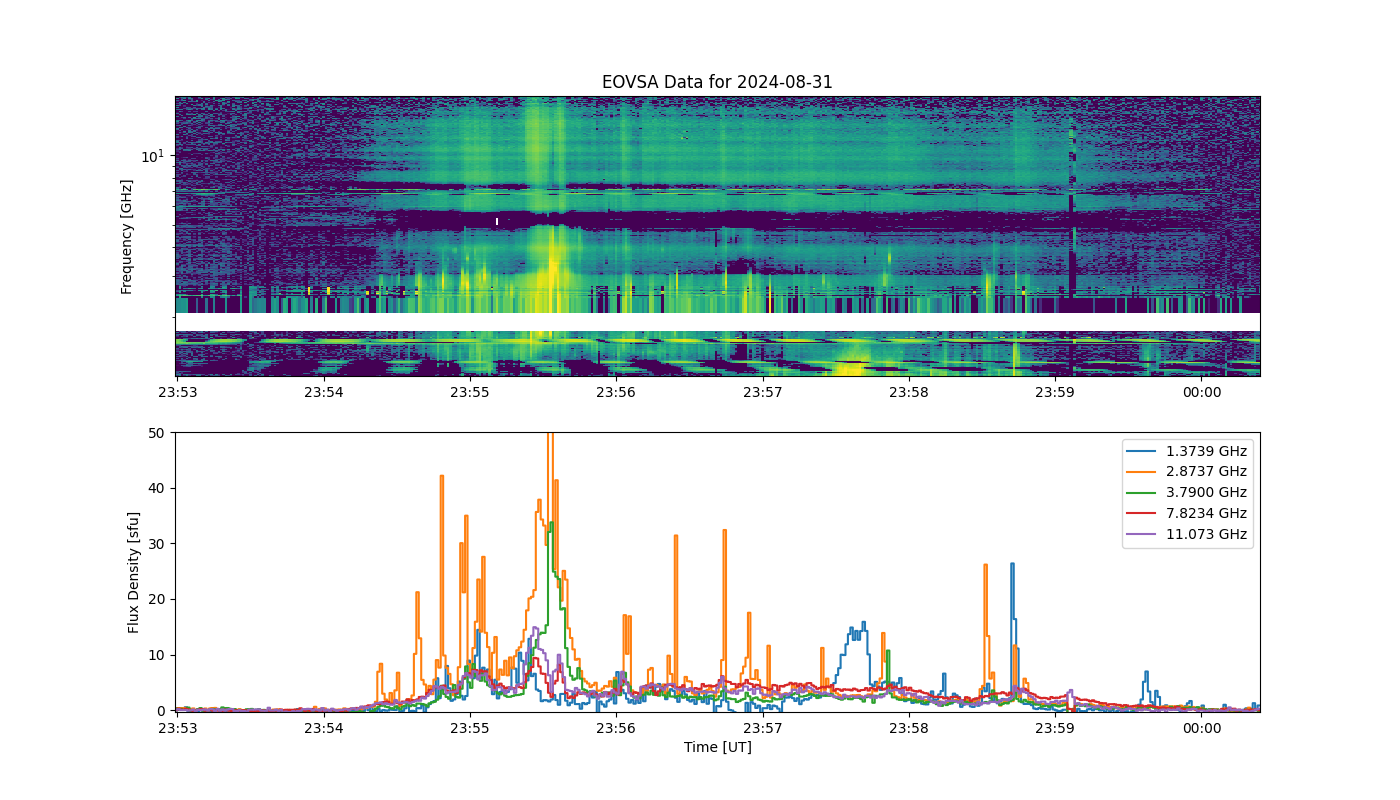The height and width of the screenshot is (800, 1400).
Task: Select the '3.7900 GHz' legend entry text
Action: (x=1206, y=493)
